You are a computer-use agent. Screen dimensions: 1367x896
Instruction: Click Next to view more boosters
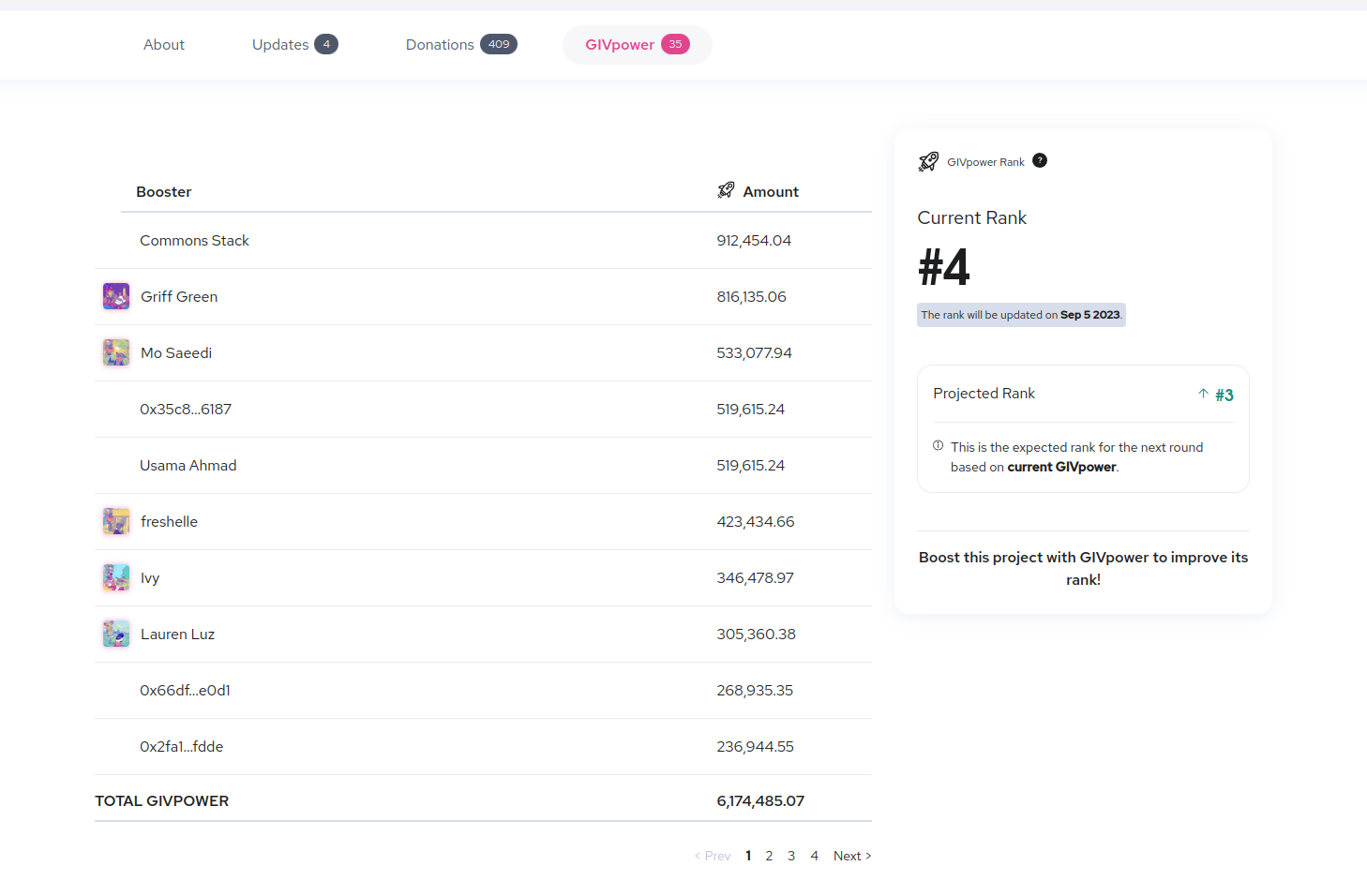pyautogui.click(x=852, y=856)
